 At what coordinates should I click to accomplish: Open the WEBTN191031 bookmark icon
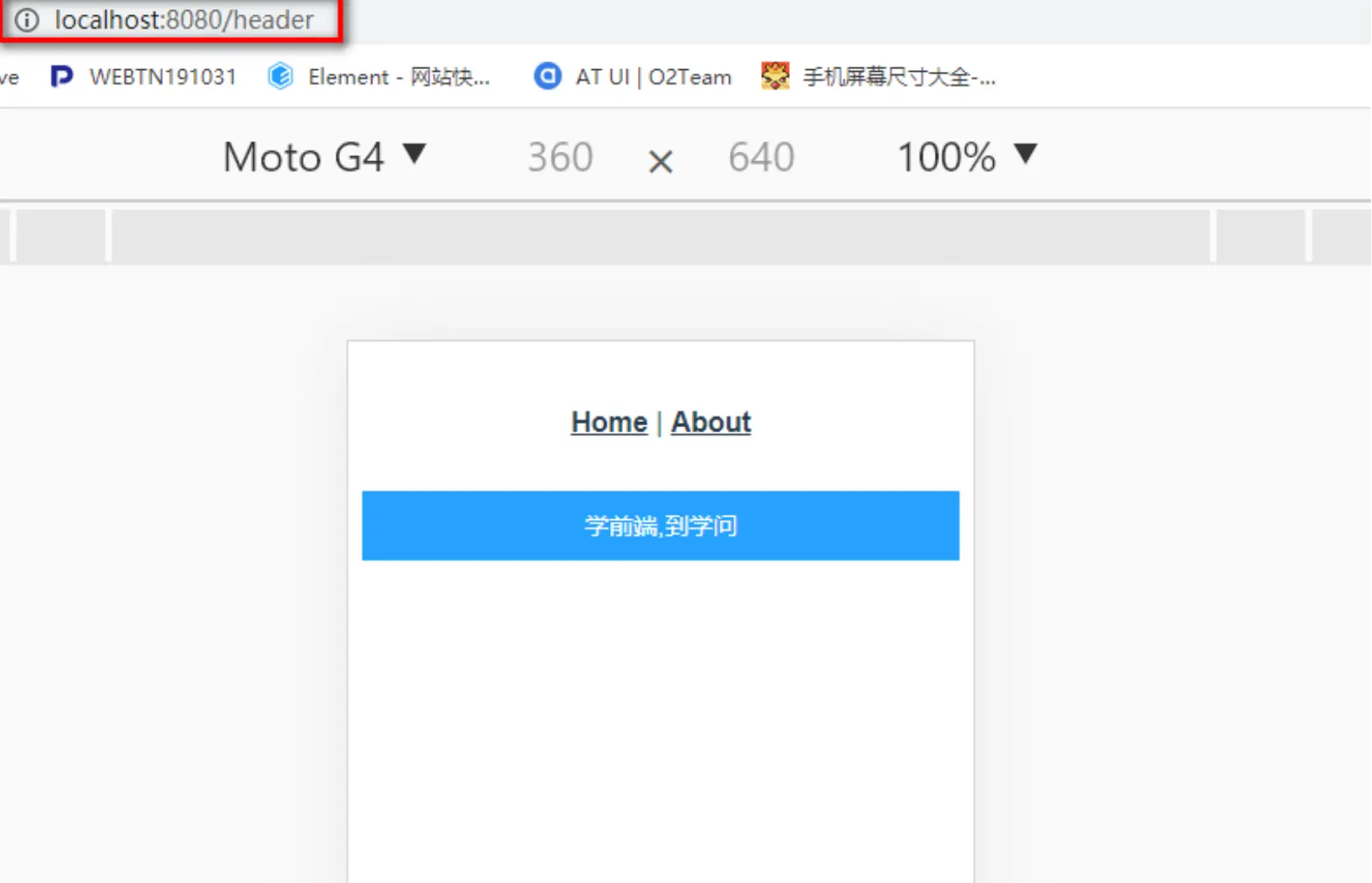click(x=61, y=77)
